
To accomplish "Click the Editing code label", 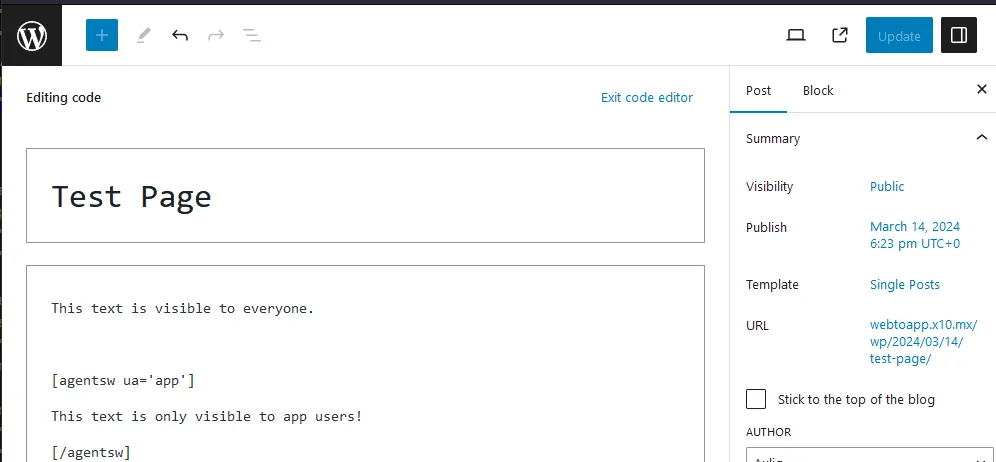I will pyautogui.click(x=64, y=97).
